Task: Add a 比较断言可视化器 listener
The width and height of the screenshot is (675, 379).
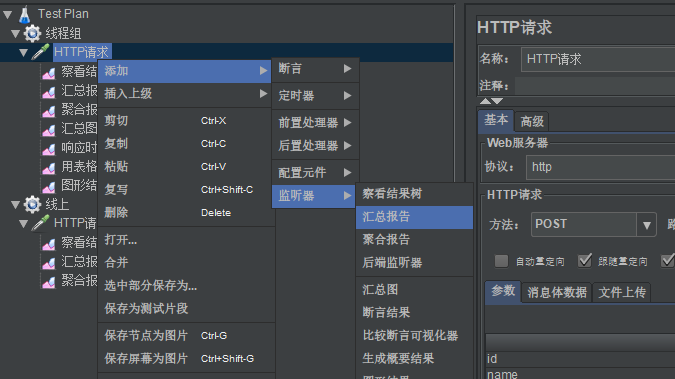Action: [x=414, y=336]
